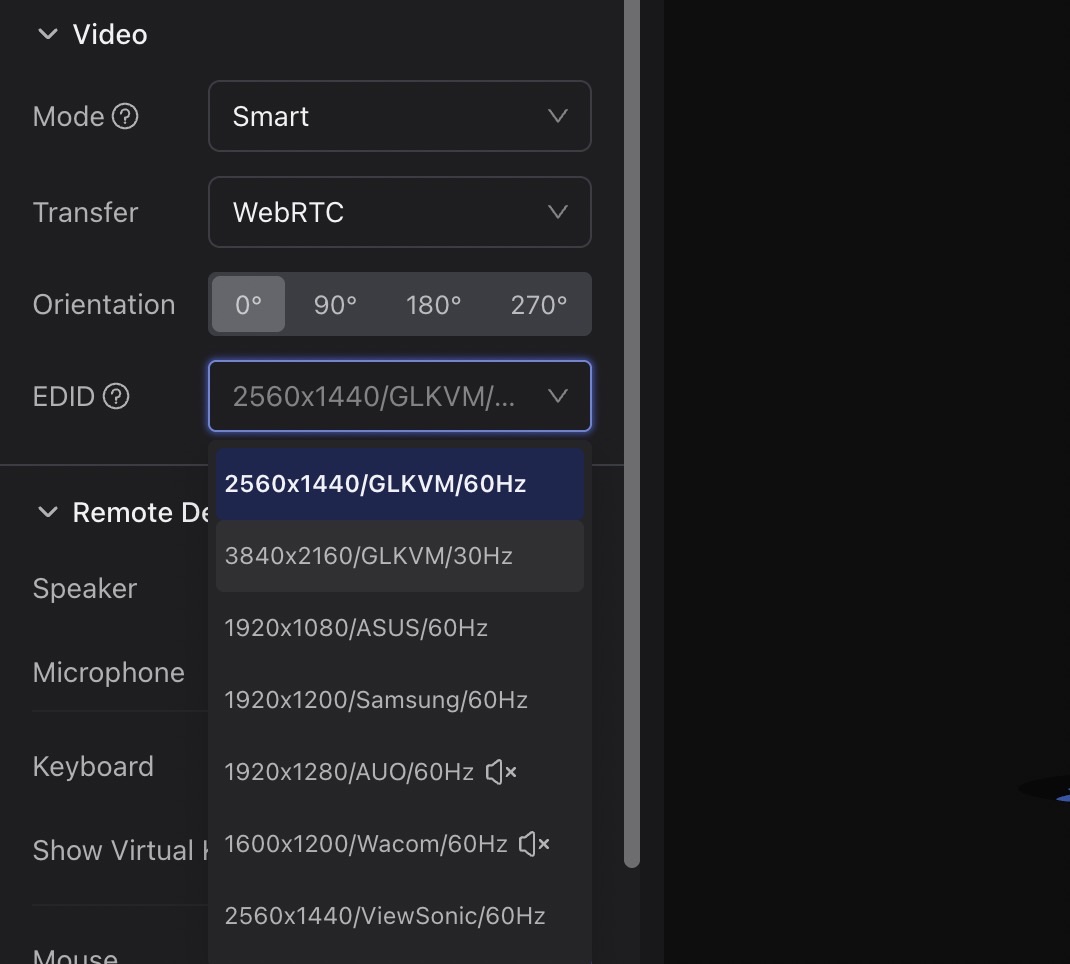Choose 1920x1080/ASUS/60Hz from the list

(x=356, y=628)
